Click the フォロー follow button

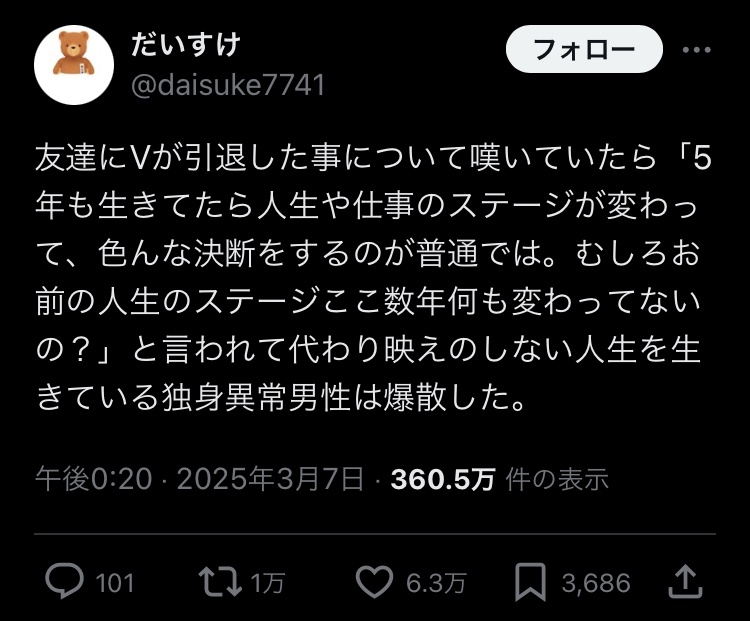pyautogui.click(x=584, y=49)
